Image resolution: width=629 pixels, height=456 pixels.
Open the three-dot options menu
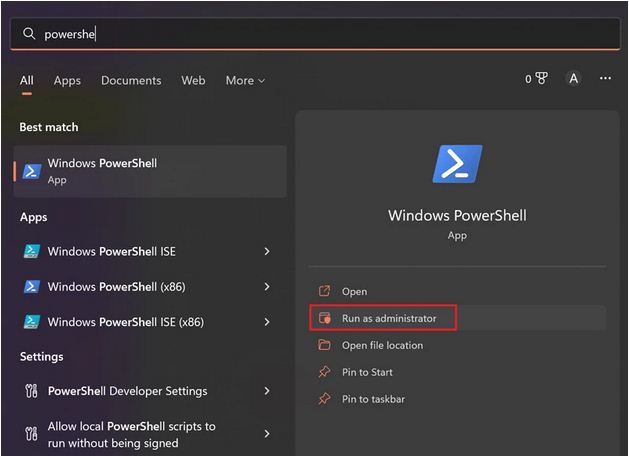click(x=605, y=78)
